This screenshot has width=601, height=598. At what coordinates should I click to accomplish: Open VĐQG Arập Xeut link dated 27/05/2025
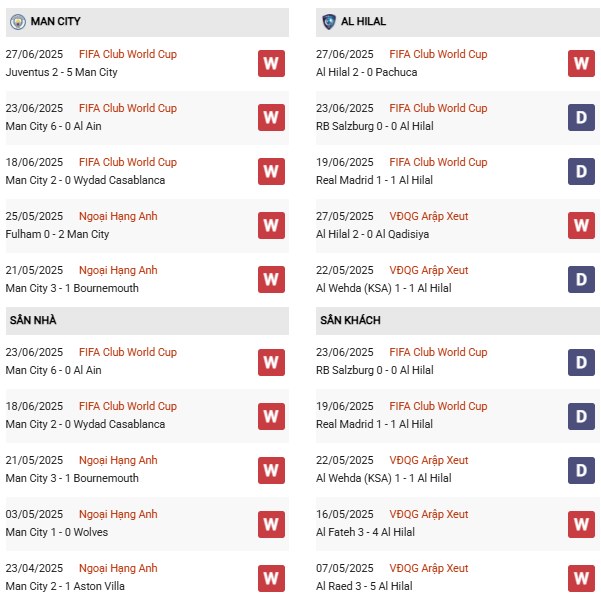429,216
